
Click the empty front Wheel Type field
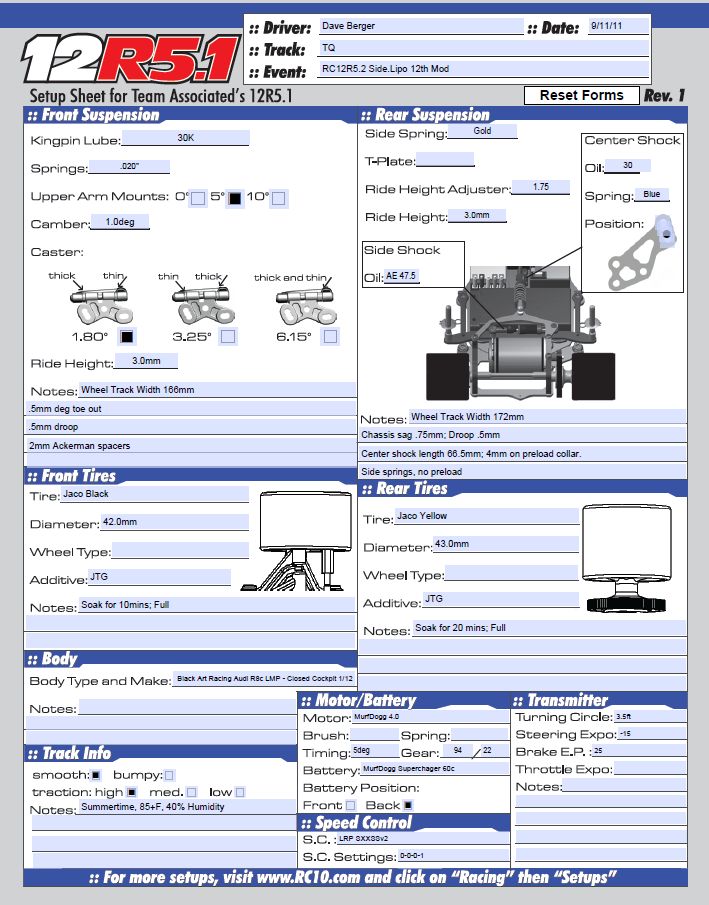[x=180, y=550]
